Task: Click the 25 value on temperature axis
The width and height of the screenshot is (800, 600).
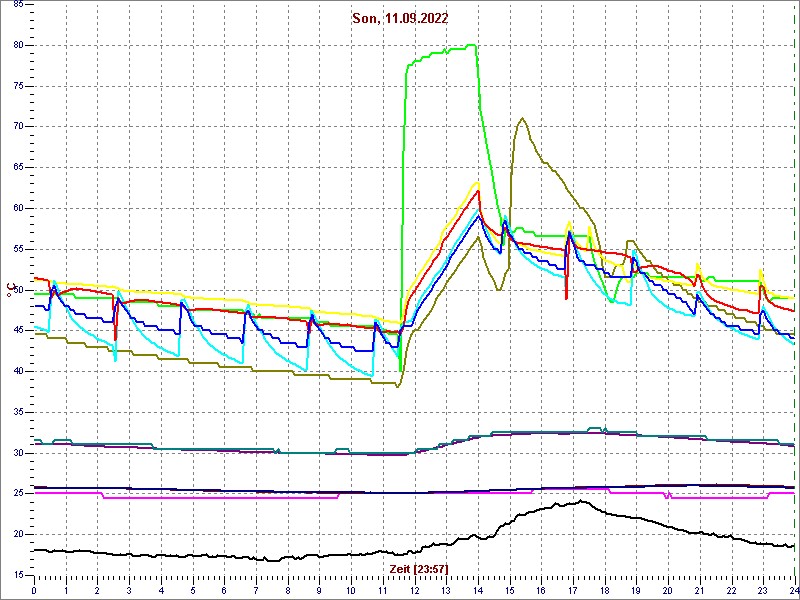Action: [17, 494]
